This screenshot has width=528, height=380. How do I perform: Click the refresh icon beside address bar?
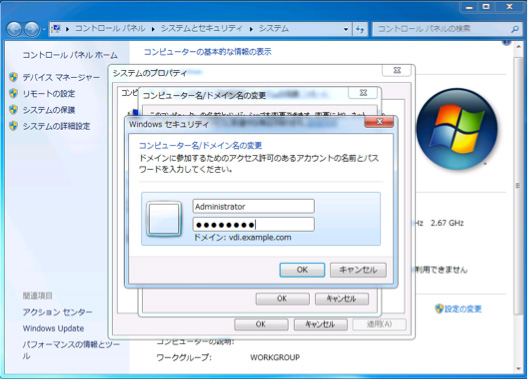pyautogui.click(x=360, y=29)
